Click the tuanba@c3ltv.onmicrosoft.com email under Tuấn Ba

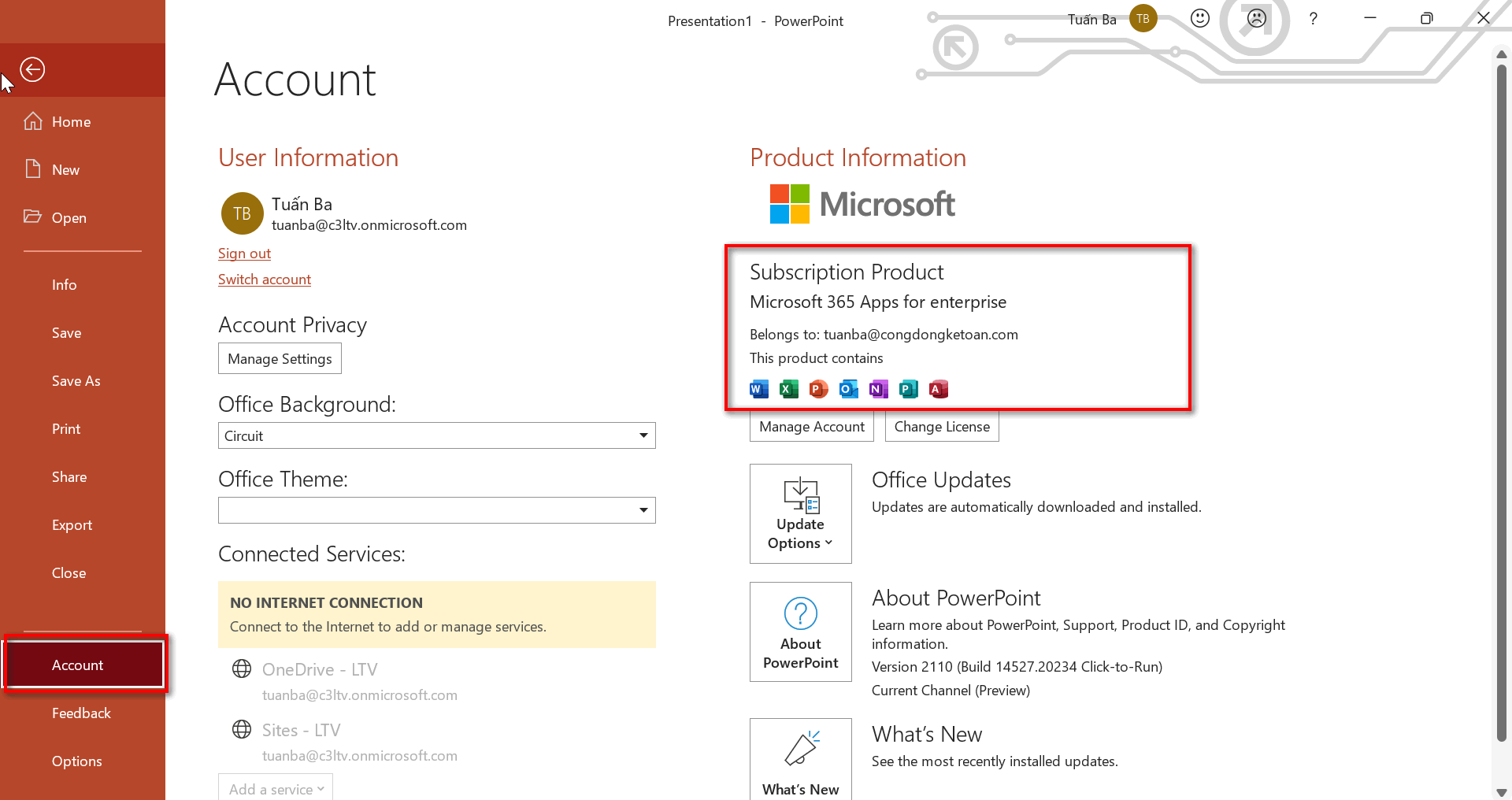point(369,225)
